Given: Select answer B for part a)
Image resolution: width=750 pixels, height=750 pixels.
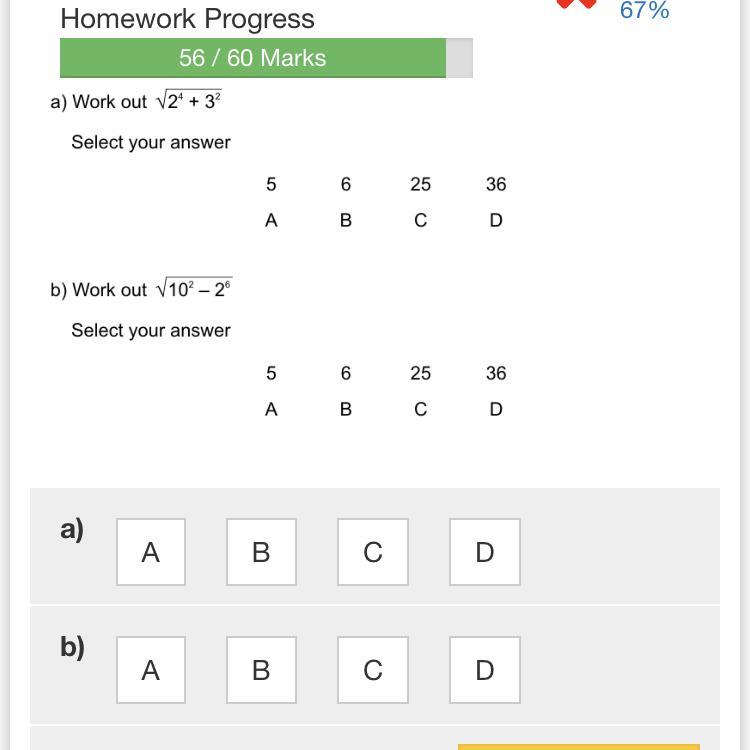Looking at the screenshot, I should click(261, 551).
